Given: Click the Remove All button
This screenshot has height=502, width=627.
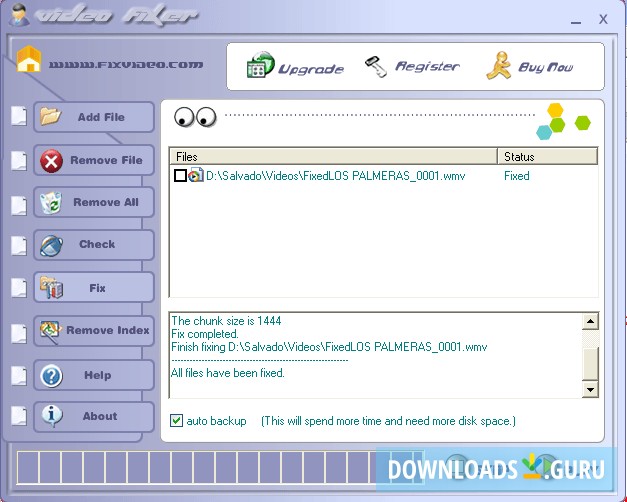Looking at the screenshot, I should pyautogui.click(x=94, y=202).
